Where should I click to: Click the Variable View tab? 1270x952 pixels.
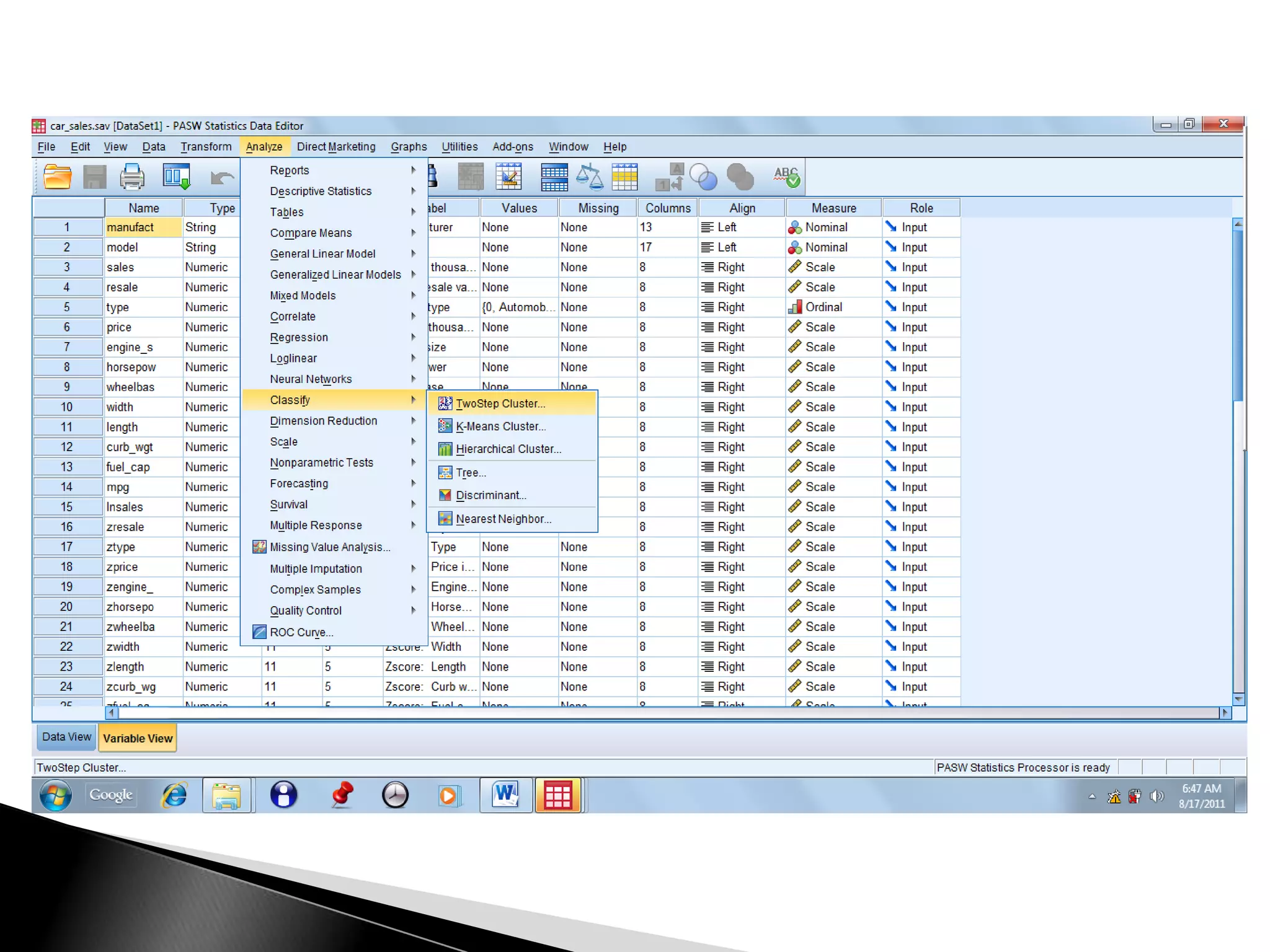138,739
